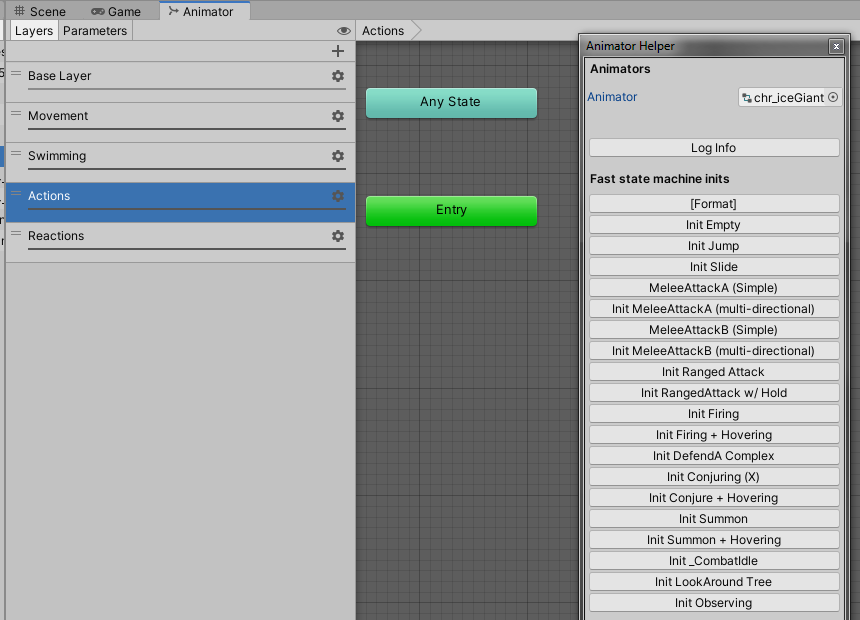Open the Actions layer gear settings
The width and height of the screenshot is (860, 620).
tap(337, 196)
